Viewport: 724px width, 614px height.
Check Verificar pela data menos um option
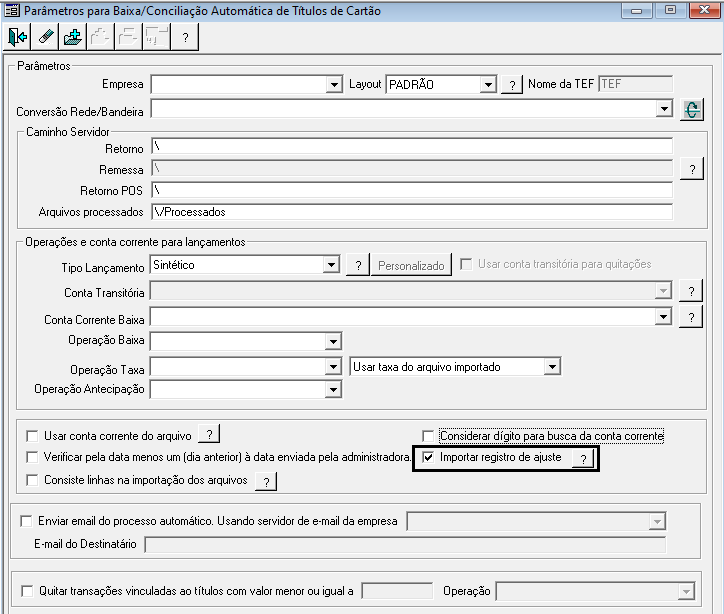click(x=32, y=457)
